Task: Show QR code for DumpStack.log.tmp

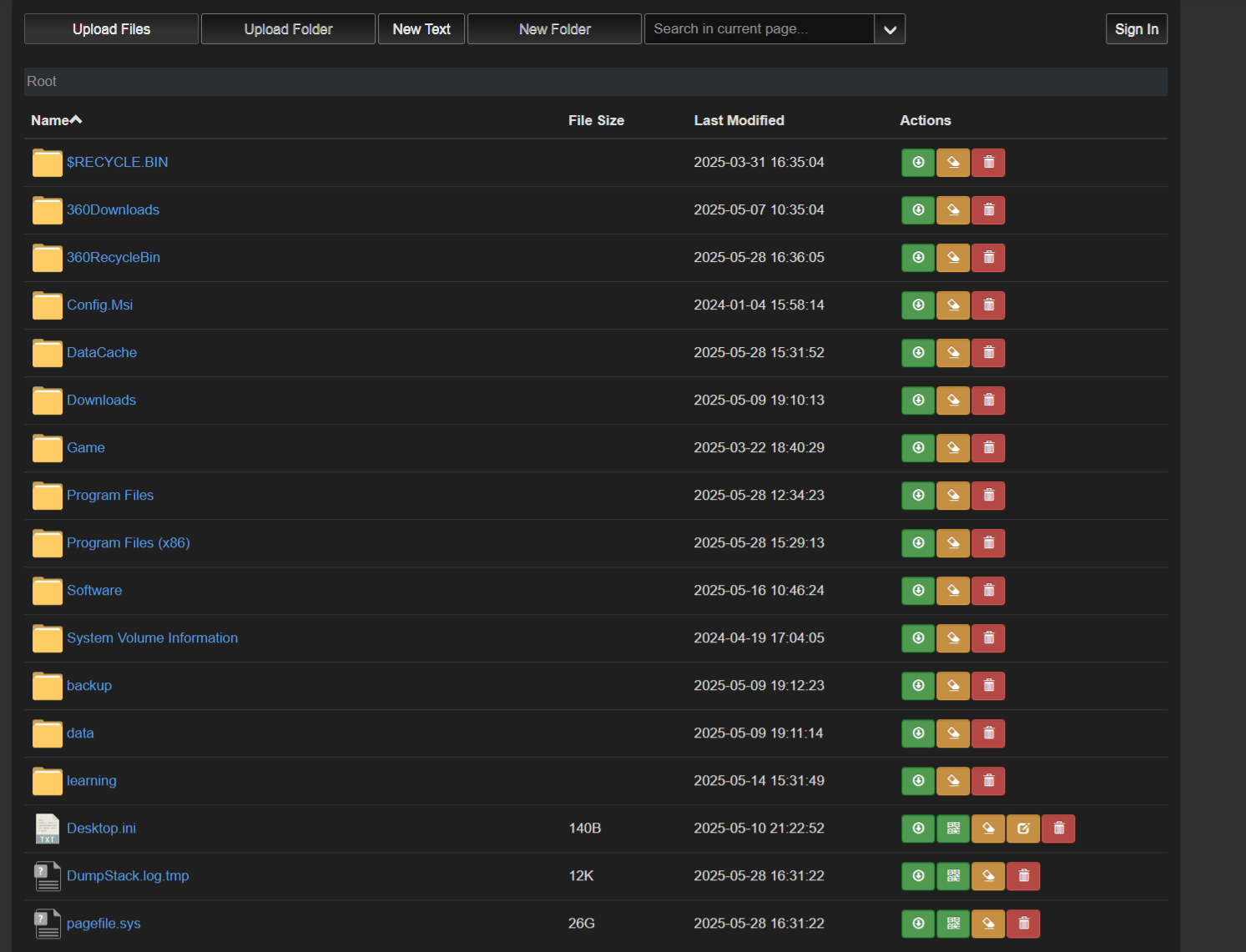Action: click(953, 876)
